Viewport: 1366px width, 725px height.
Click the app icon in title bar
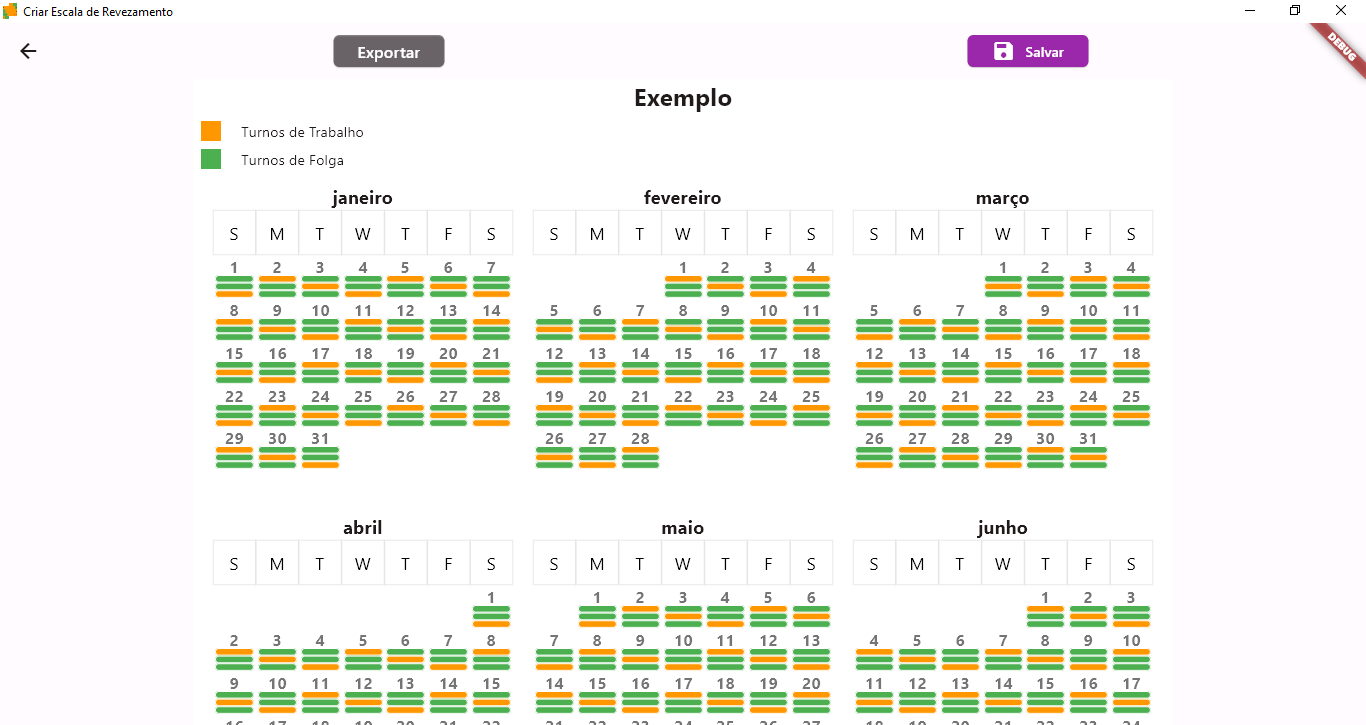click(11, 11)
